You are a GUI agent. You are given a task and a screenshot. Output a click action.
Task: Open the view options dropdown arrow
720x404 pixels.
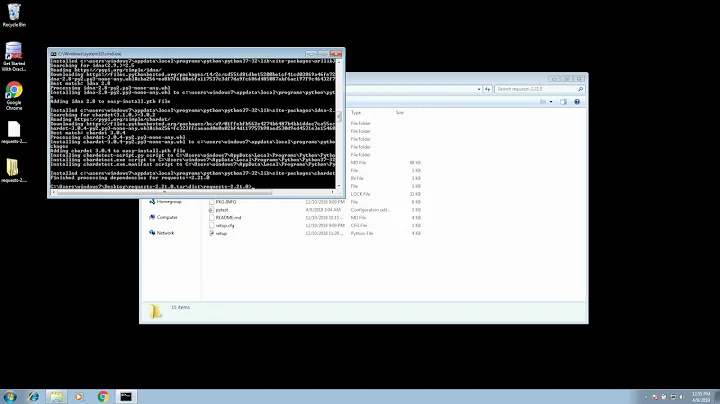pos(551,102)
